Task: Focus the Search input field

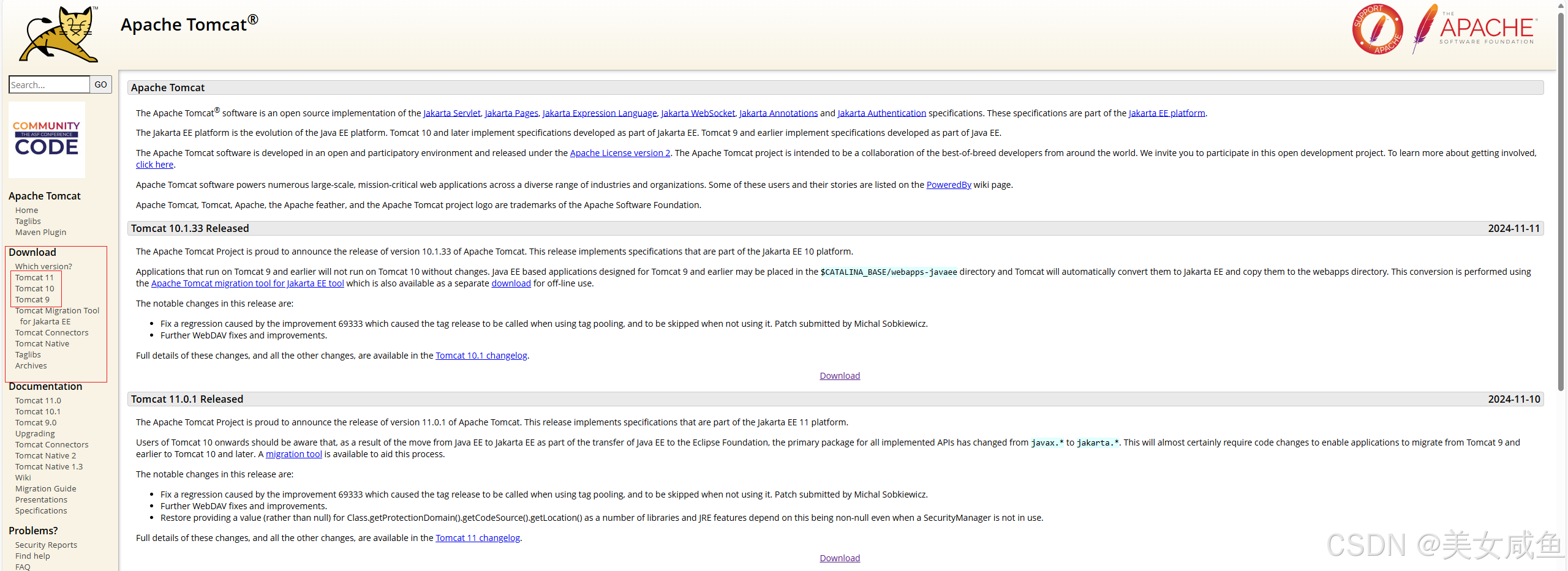Action: point(49,84)
